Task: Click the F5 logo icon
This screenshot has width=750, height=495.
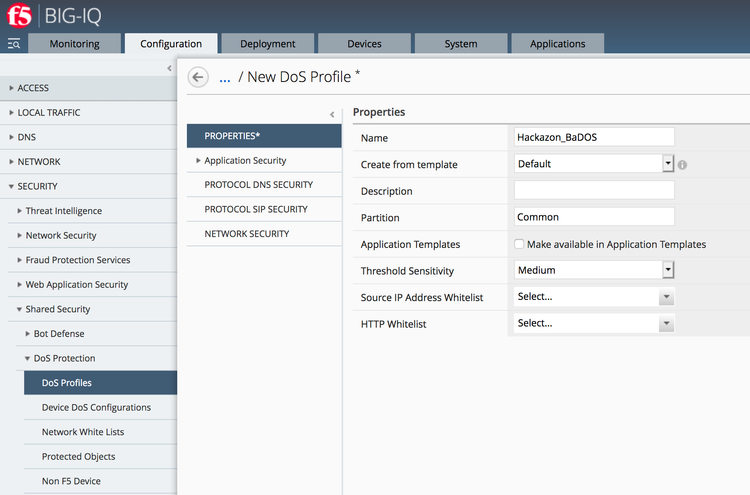Action: pos(19,16)
